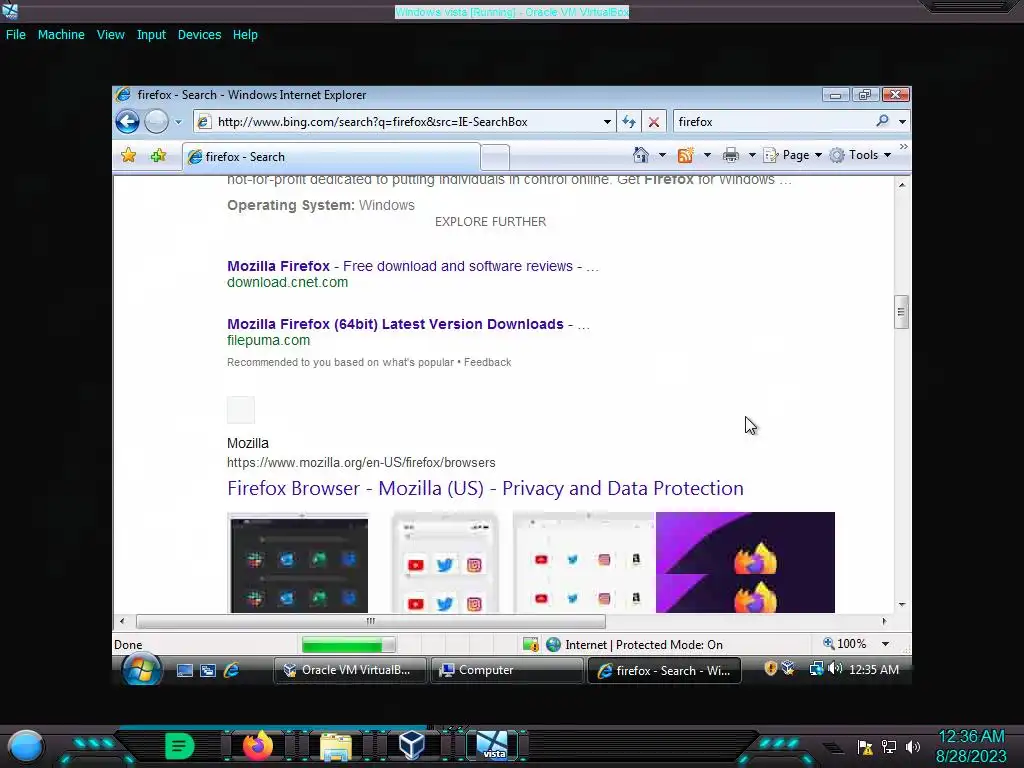Open VirtualBox File menu
This screenshot has height=768, width=1024.
16,35
